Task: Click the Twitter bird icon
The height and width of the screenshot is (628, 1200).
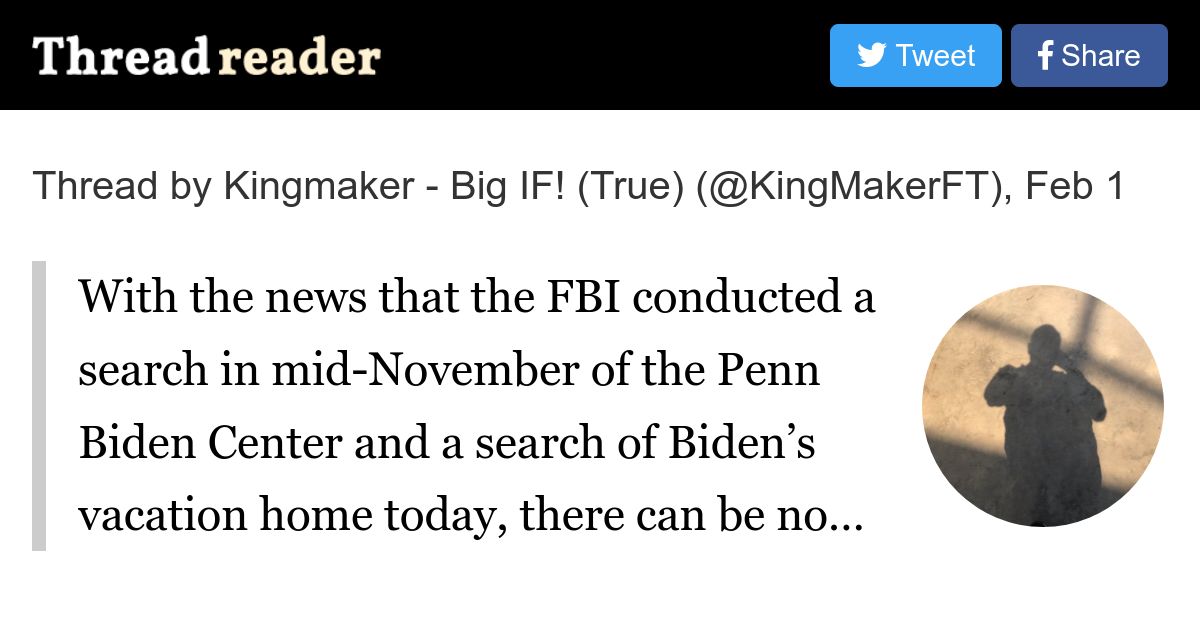Action: coord(871,55)
